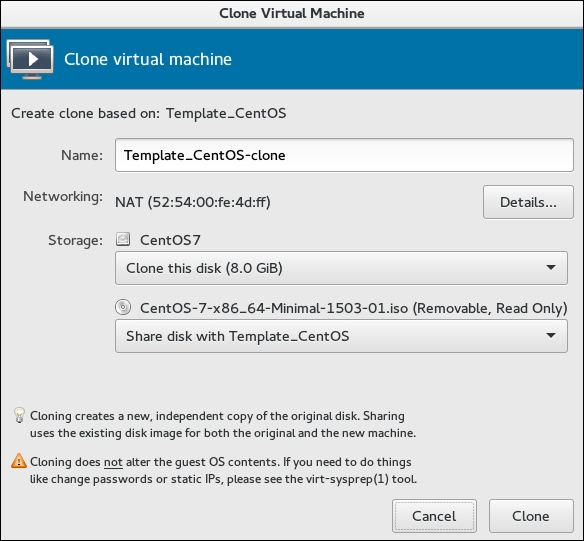584x541 pixels.
Task: Open the Clone this disk dropdown
Action: point(341,268)
